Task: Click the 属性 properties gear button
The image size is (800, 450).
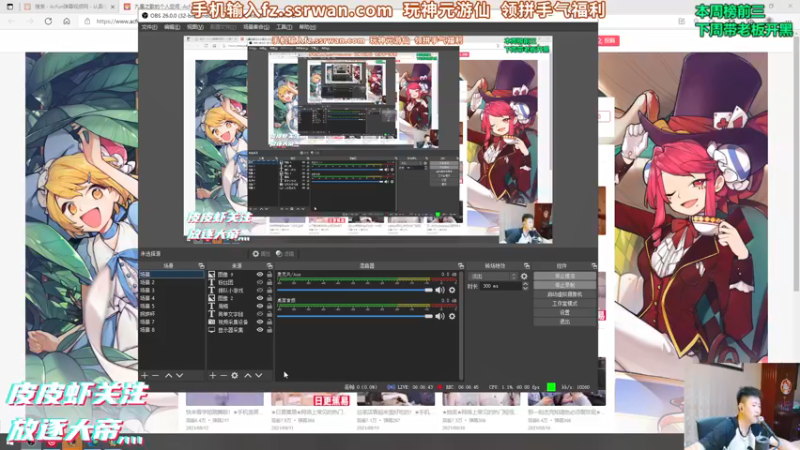Action: (x=261, y=254)
